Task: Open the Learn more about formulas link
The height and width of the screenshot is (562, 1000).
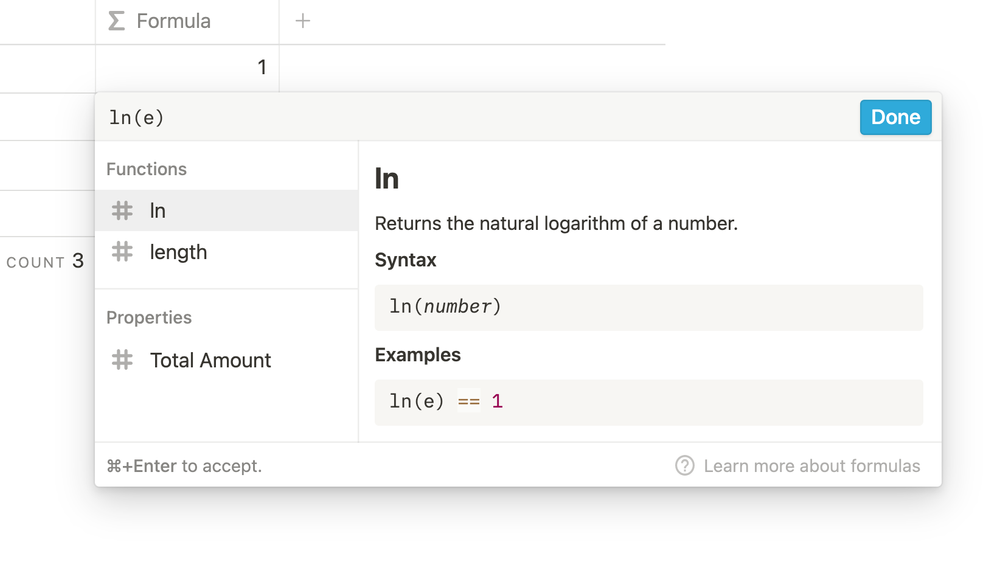Action: (811, 466)
